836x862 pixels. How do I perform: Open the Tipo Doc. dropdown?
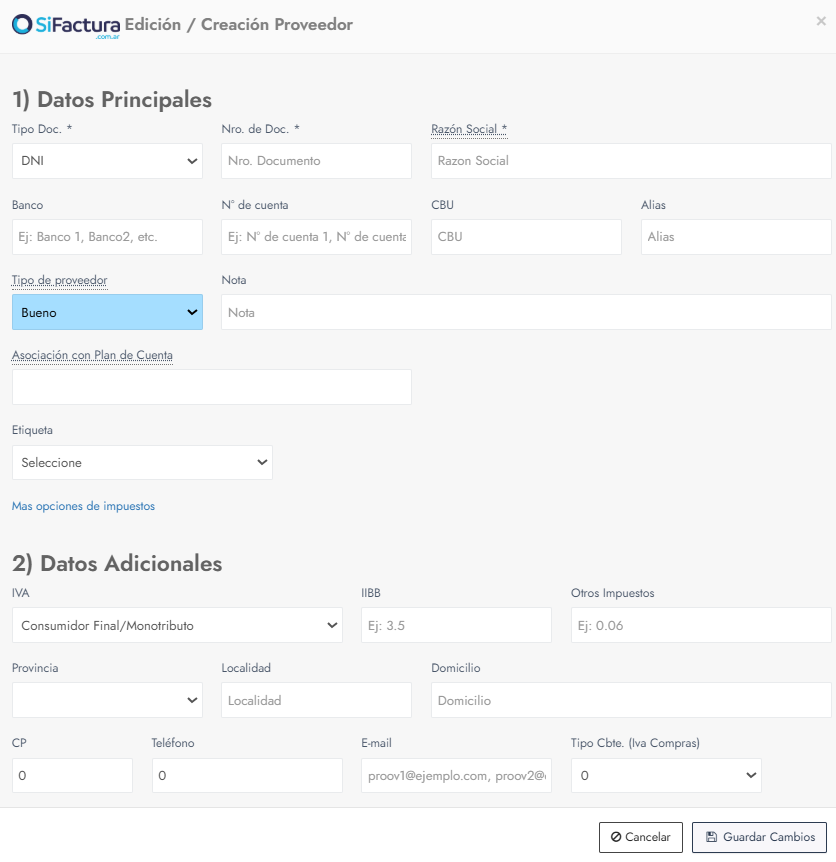click(x=107, y=161)
